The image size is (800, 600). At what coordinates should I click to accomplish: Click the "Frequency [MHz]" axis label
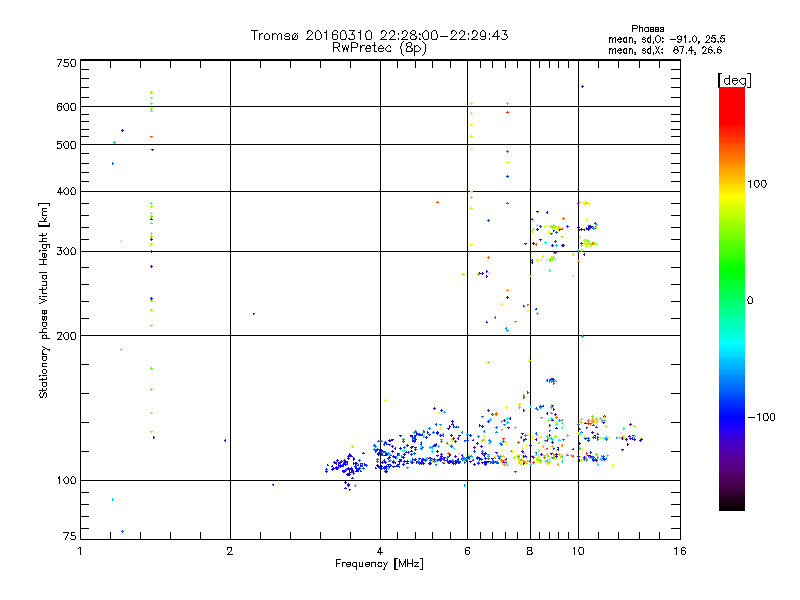point(379,564)
